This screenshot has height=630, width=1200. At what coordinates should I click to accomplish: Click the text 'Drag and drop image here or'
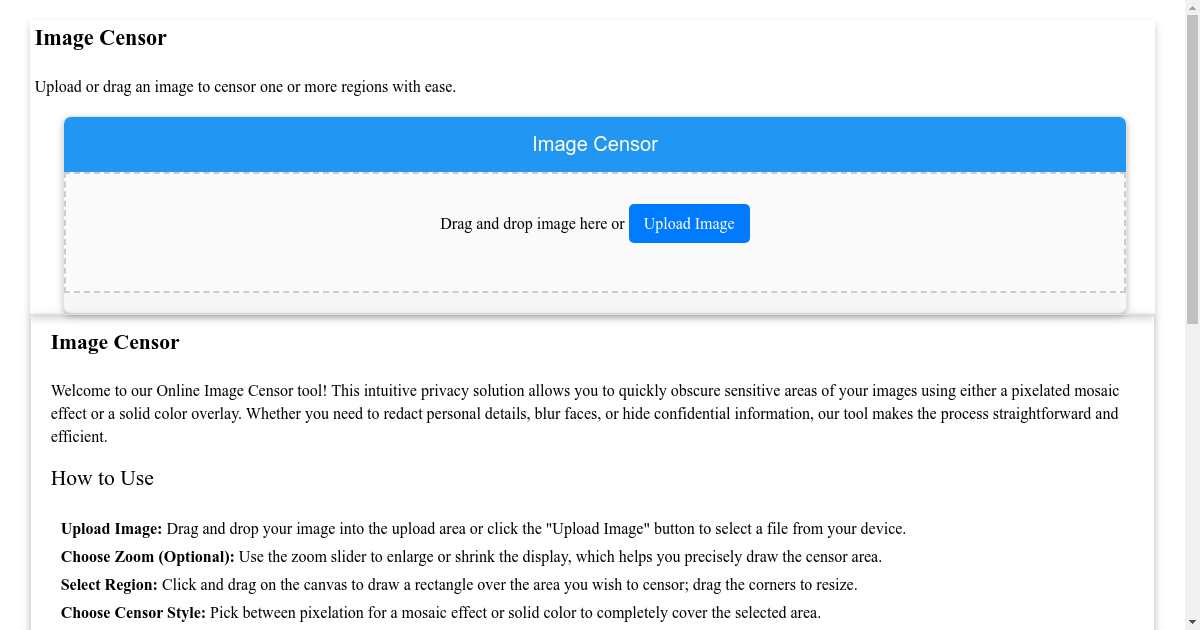pos(531,223)
